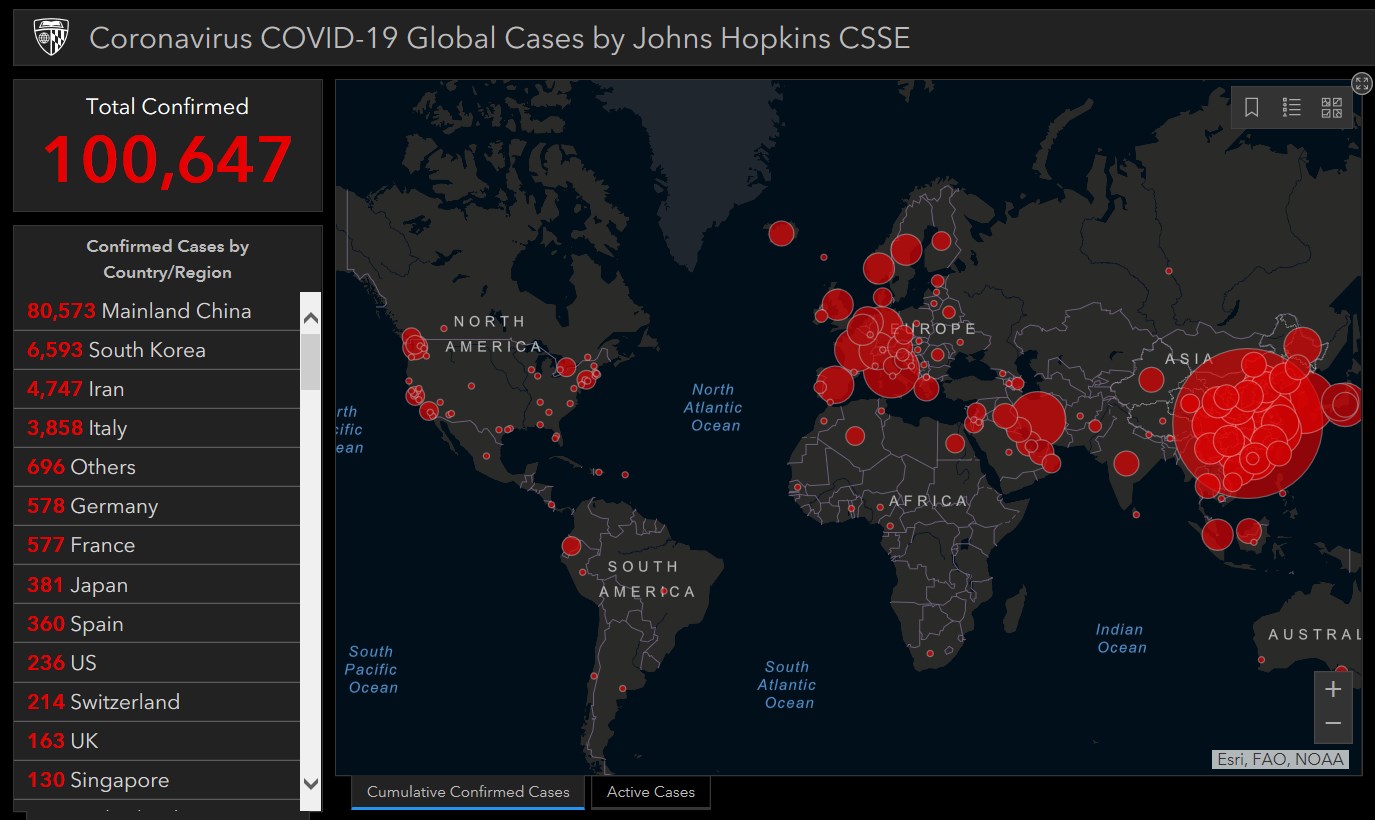Switch to the Active Cases tab
This screenshot has width=1375, height=820.
pos(651,792)
